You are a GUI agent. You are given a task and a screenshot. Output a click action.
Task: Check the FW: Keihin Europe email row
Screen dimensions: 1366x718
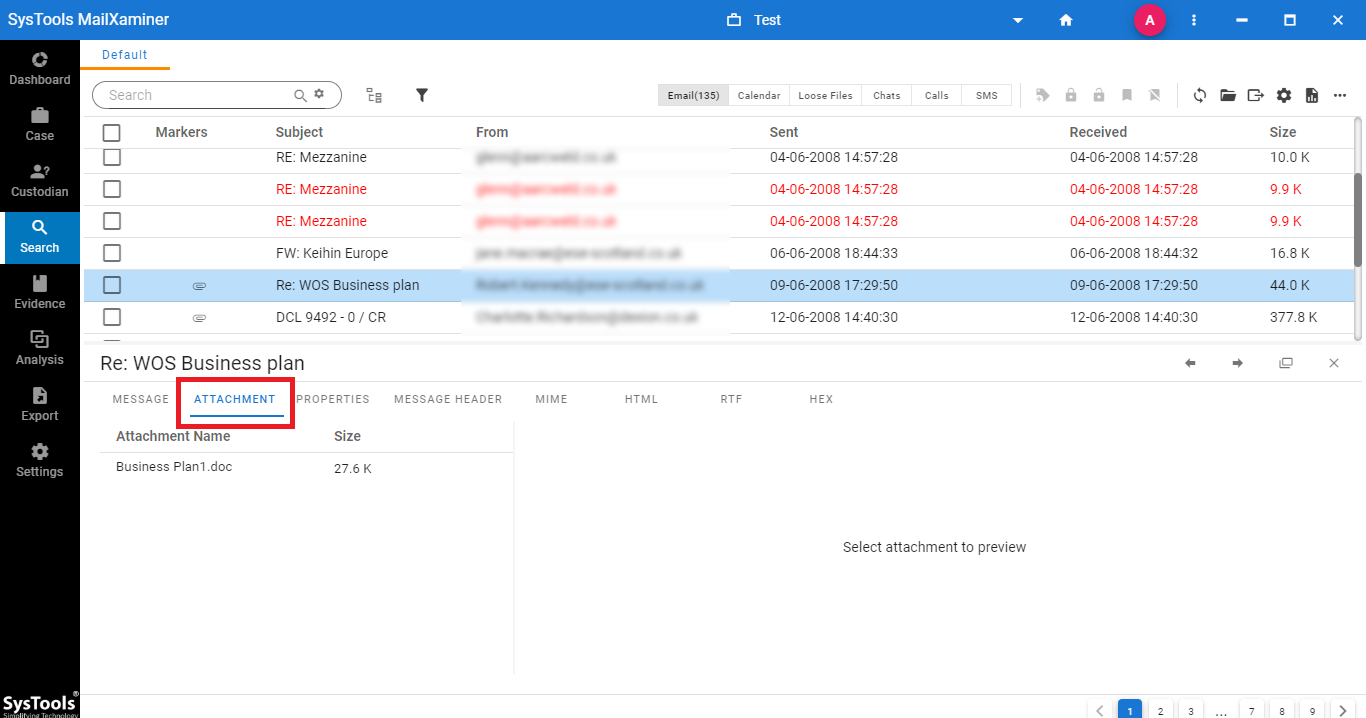tap(111, 253)
